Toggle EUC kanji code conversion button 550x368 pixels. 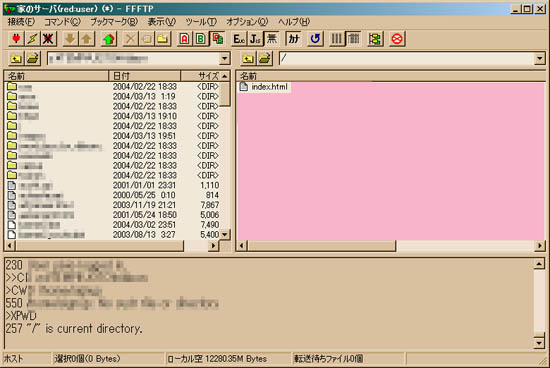click(x=239, y=39)
